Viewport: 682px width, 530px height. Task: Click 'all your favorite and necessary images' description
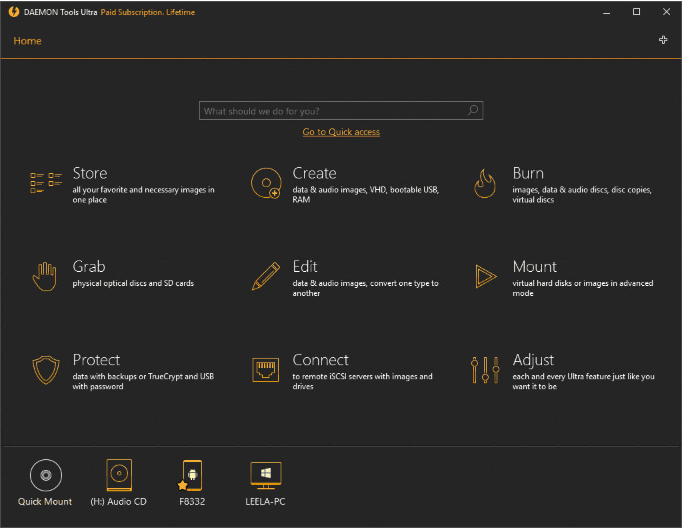point(143,195)
